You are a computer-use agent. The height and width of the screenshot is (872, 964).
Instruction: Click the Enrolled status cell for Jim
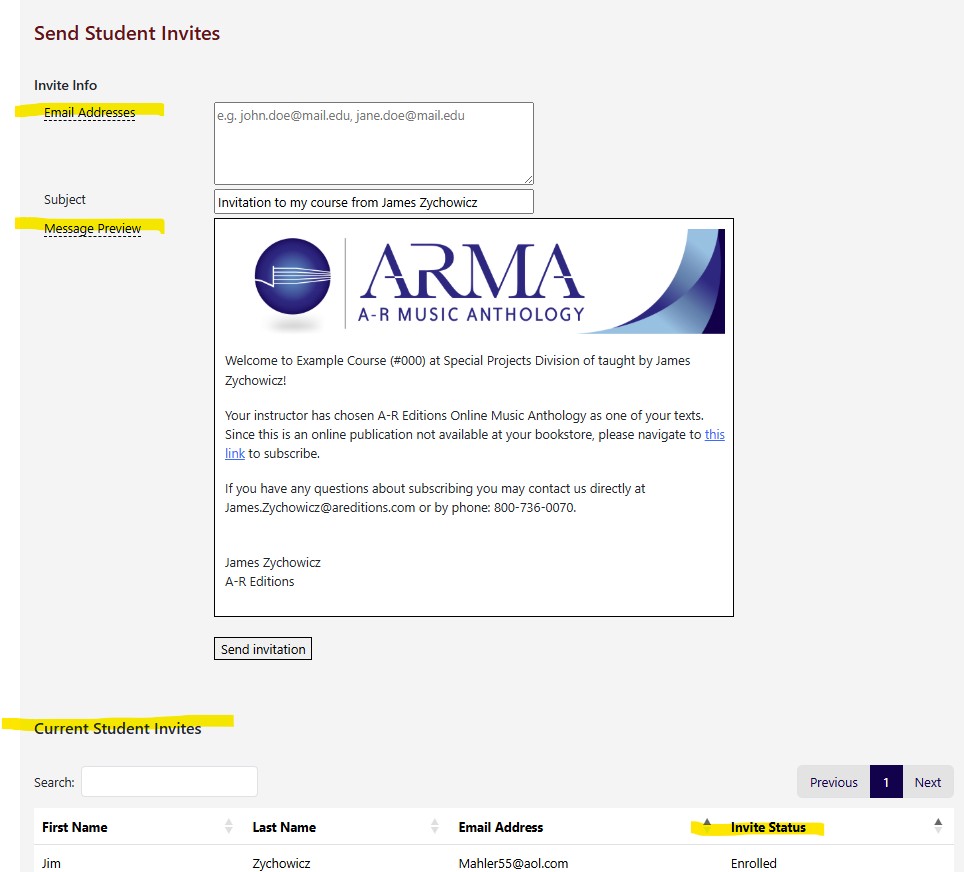753,863
